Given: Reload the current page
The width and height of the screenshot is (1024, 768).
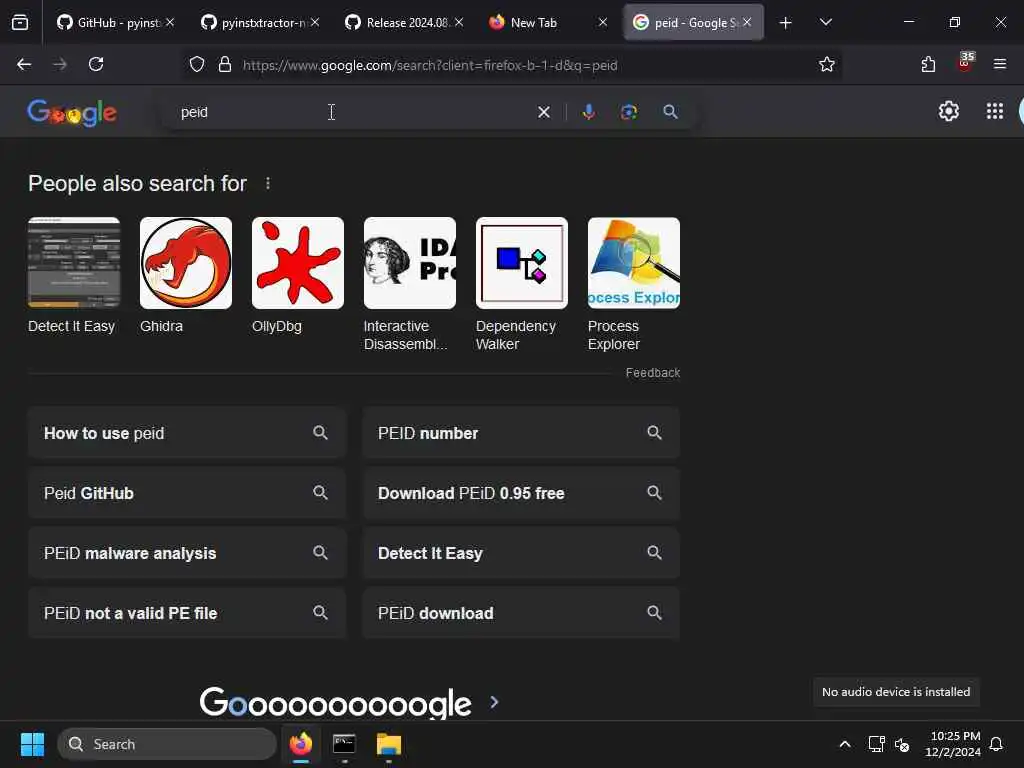Looking at the screenshot, I should click(x=96, y=64).
